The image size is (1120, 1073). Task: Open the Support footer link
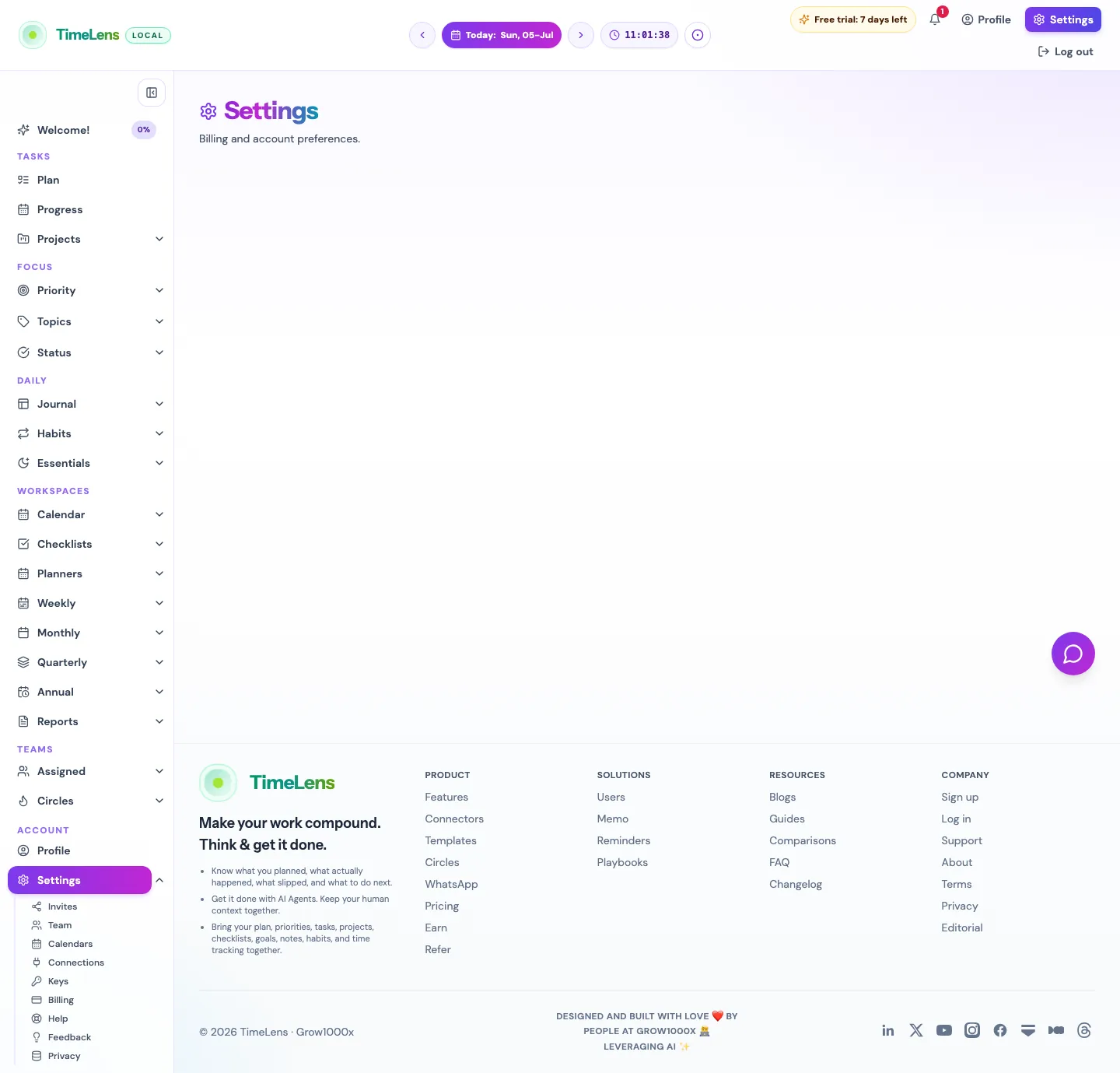[x=961, y=840]
